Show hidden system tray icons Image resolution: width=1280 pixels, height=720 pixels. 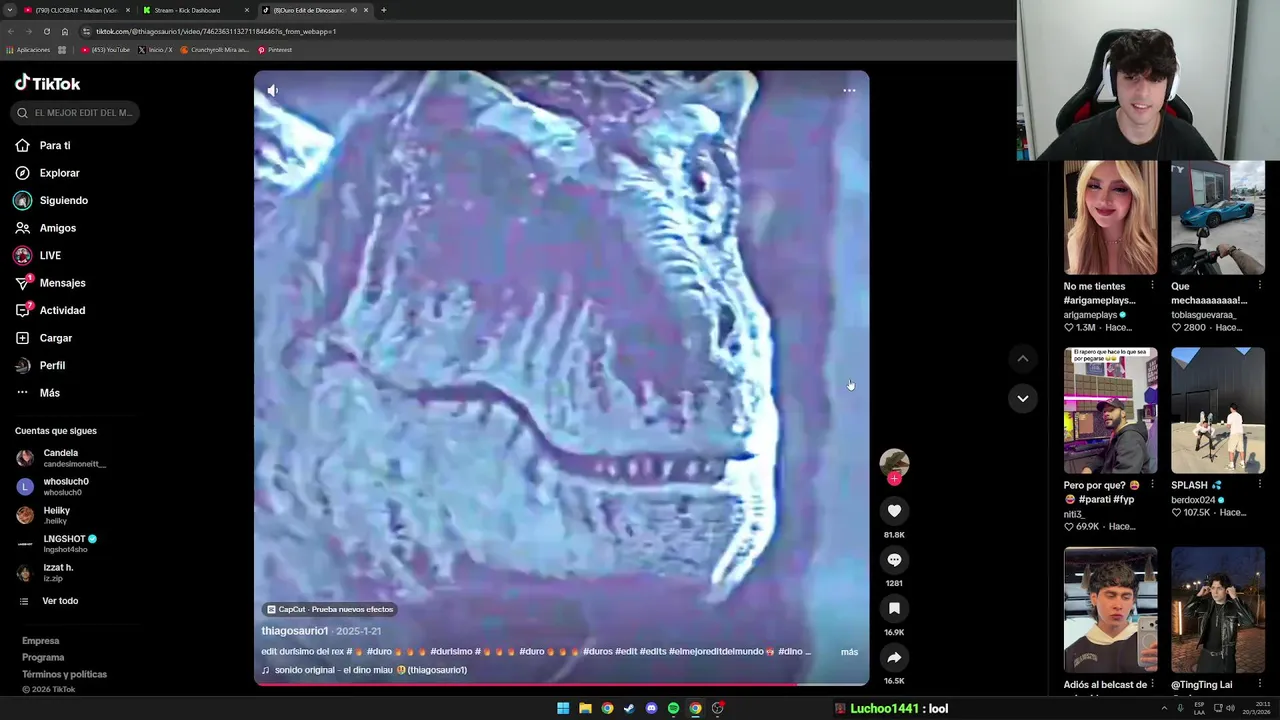(1164, 708)
